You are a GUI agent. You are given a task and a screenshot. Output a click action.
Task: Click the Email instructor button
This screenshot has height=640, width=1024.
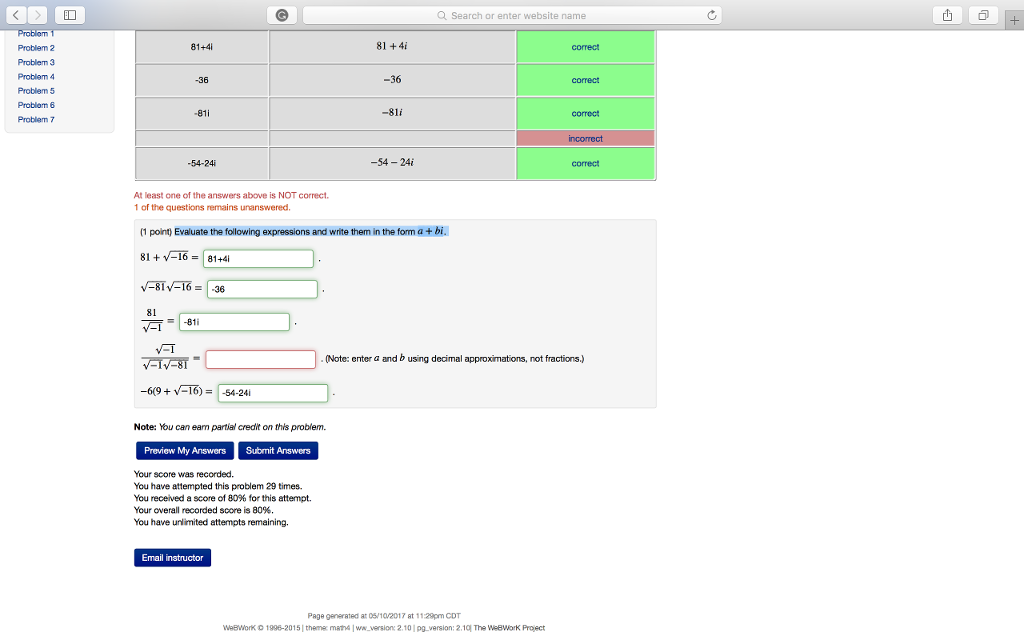(x=172, y=557)
